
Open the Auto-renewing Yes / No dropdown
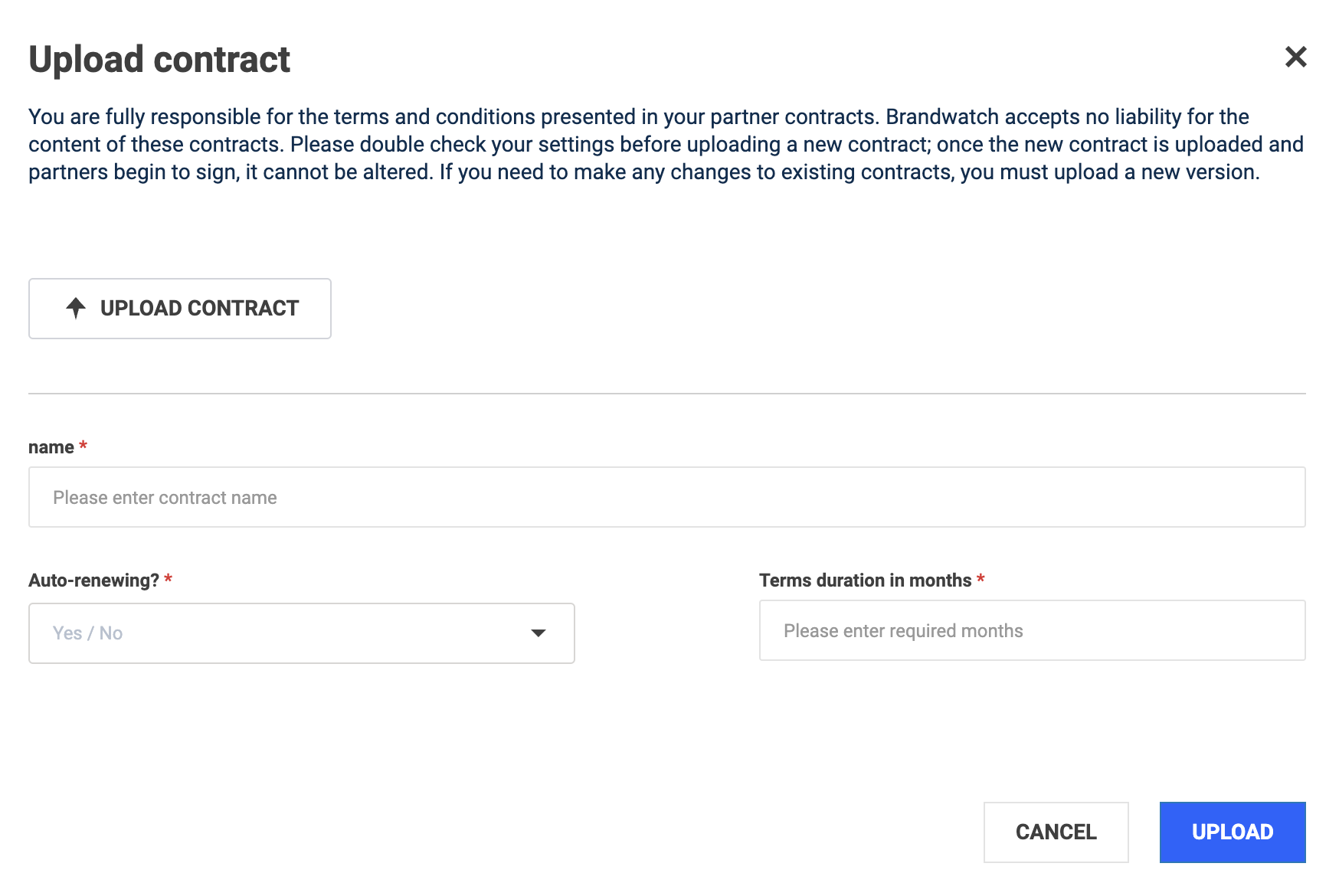click(302, 633)
